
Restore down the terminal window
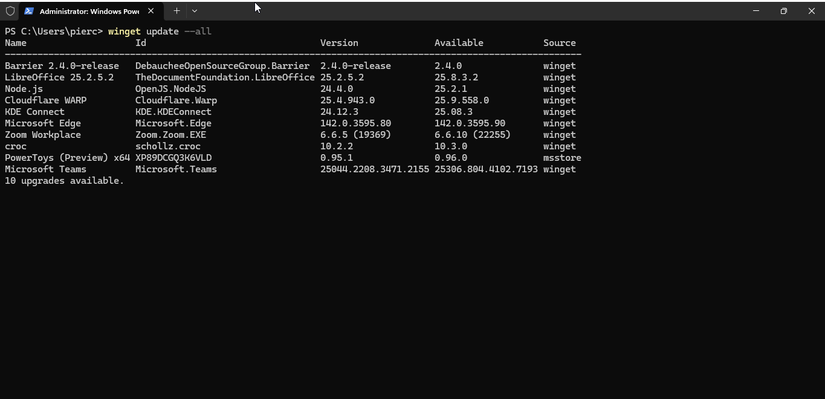pyautogui.click(x=783, y=11)
